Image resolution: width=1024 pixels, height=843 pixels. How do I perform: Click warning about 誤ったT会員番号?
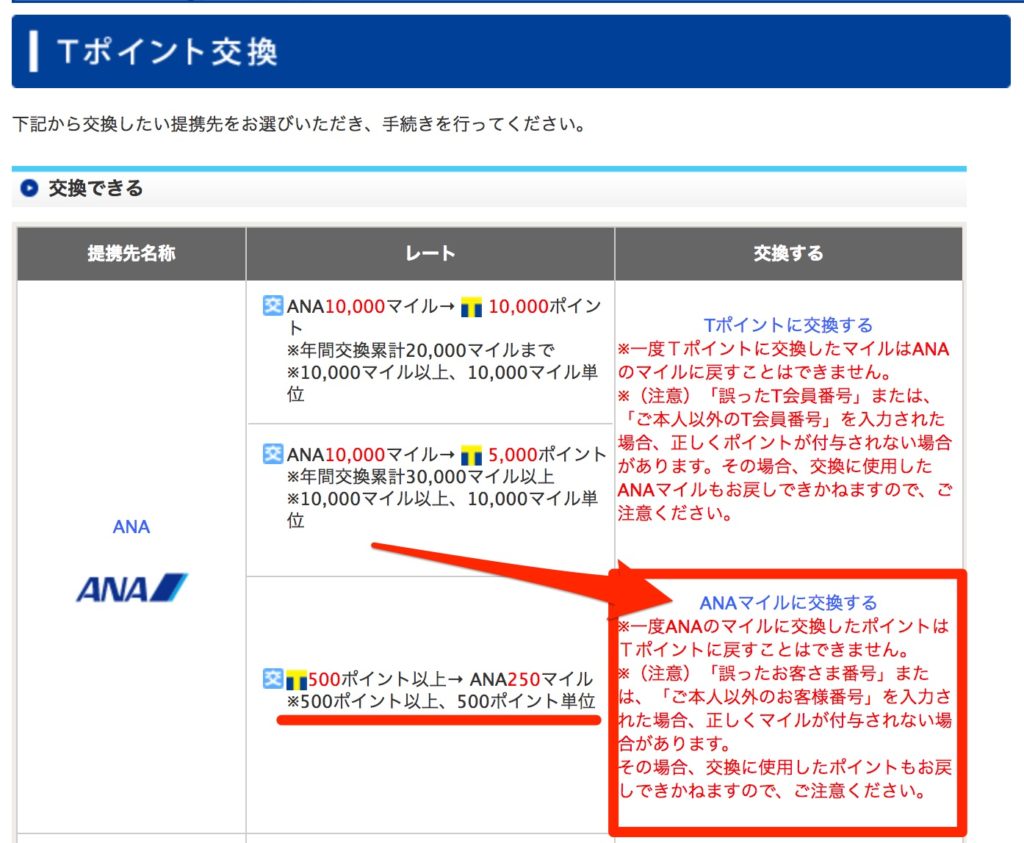point(785,454)
